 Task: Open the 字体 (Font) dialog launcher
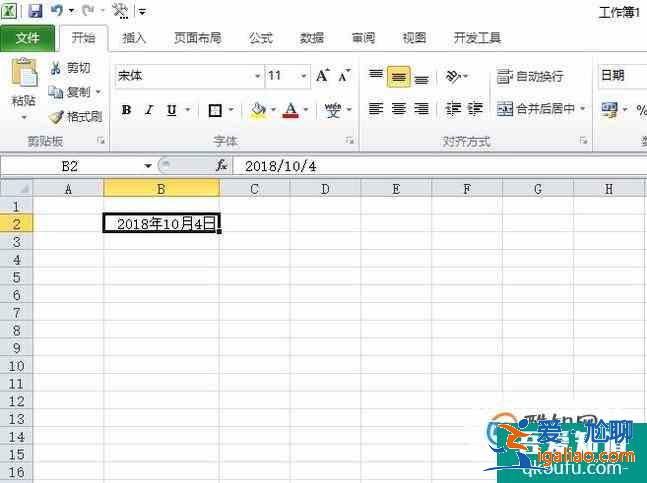pyautogui.click(x=349, y=141)
